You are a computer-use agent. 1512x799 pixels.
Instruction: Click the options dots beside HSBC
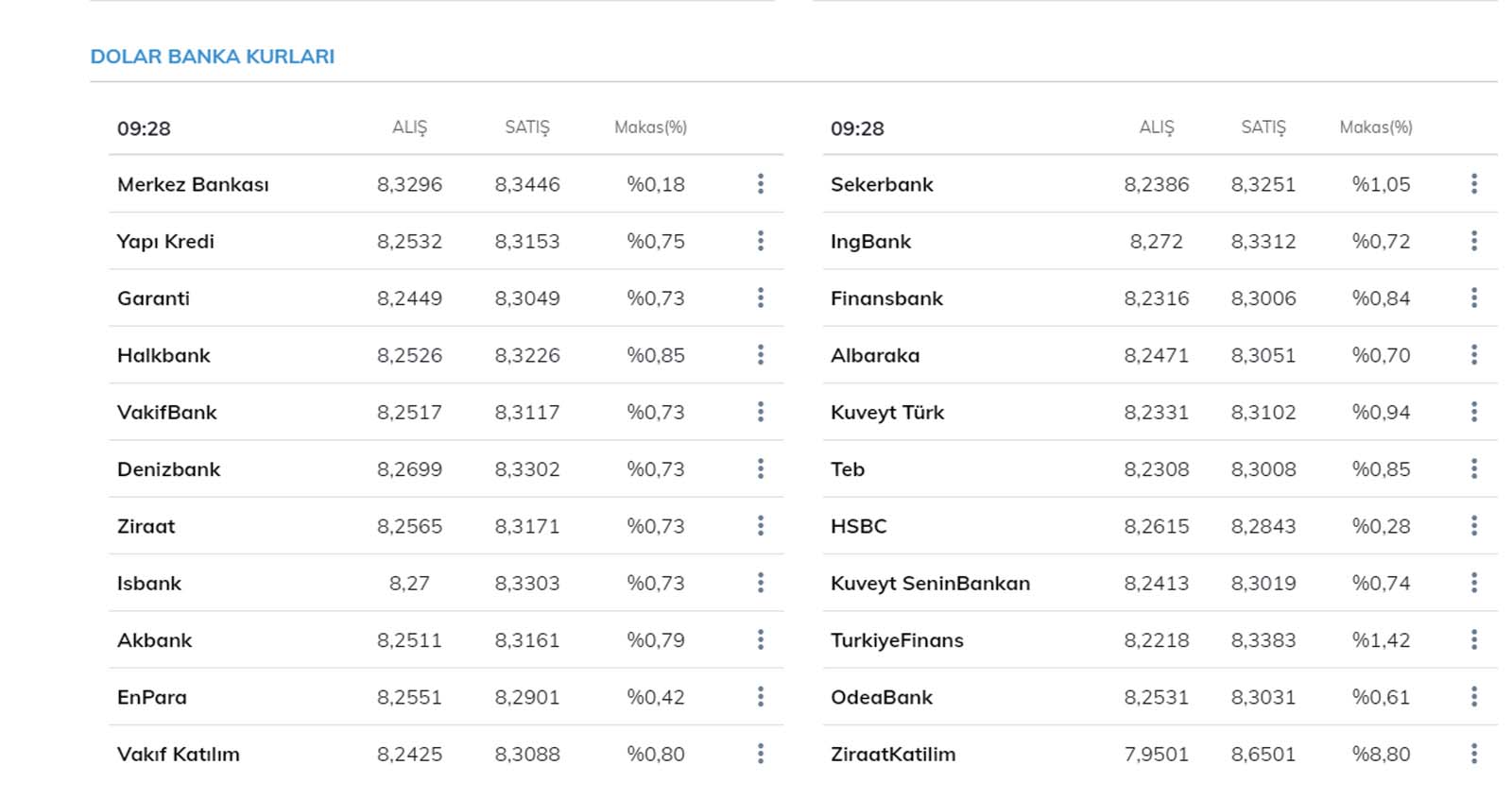[1473, 526]
